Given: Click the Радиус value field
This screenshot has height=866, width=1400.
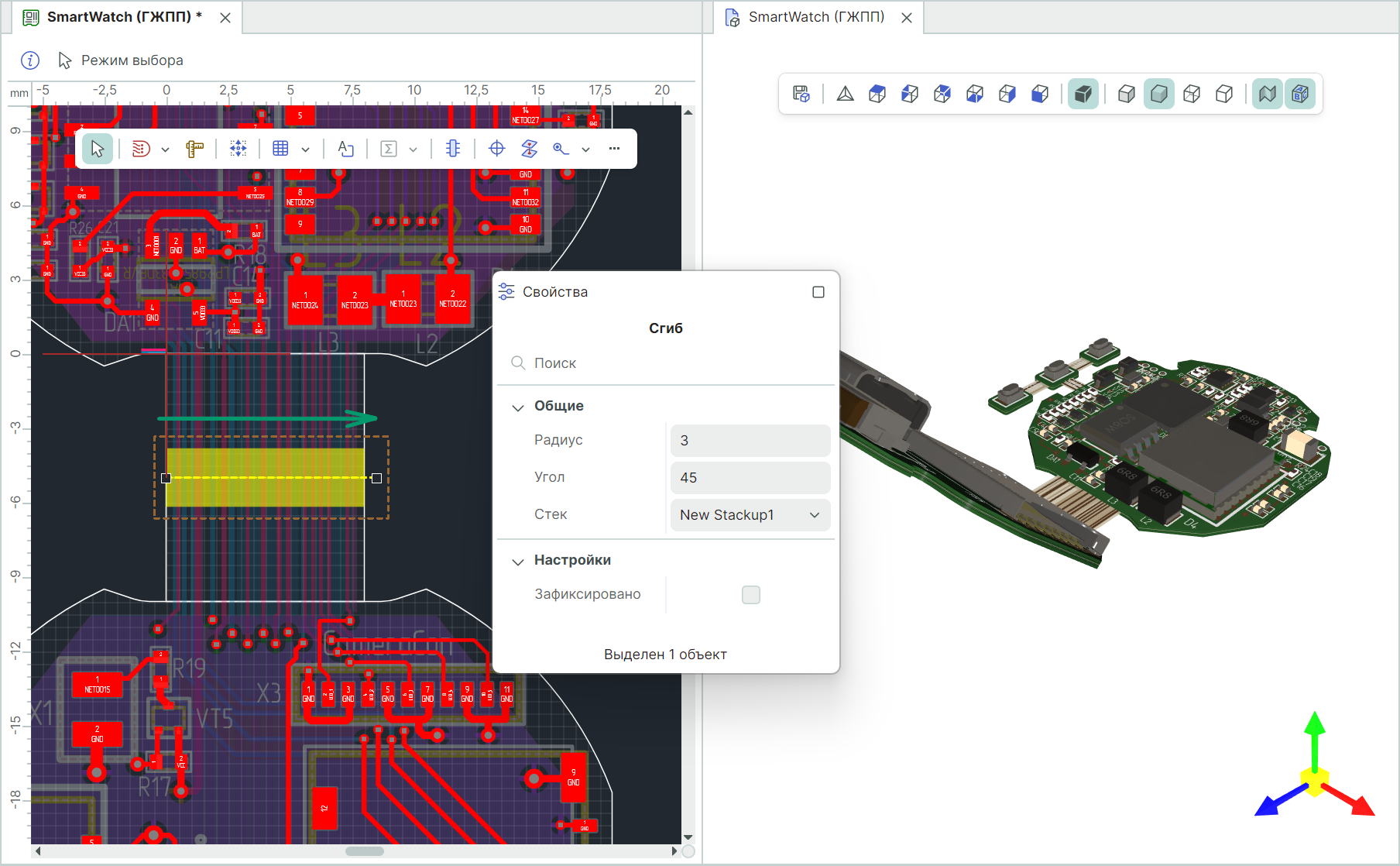Looking at the screenshot, I should click(x=750, y=441).
